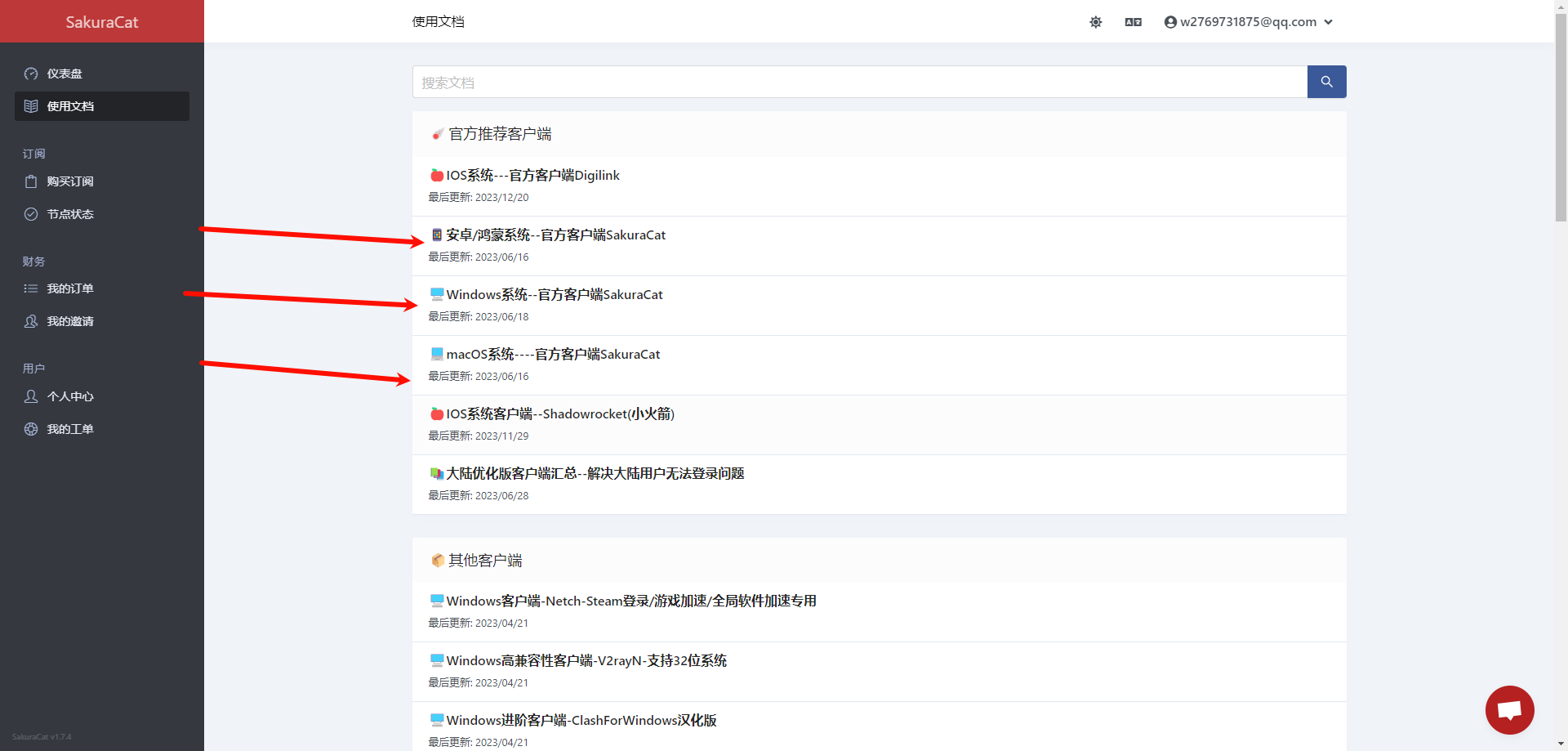Click the 我的工单 lifebuoy icon
This screenshot has width=1568, height=751.
(x=31, y=429)
